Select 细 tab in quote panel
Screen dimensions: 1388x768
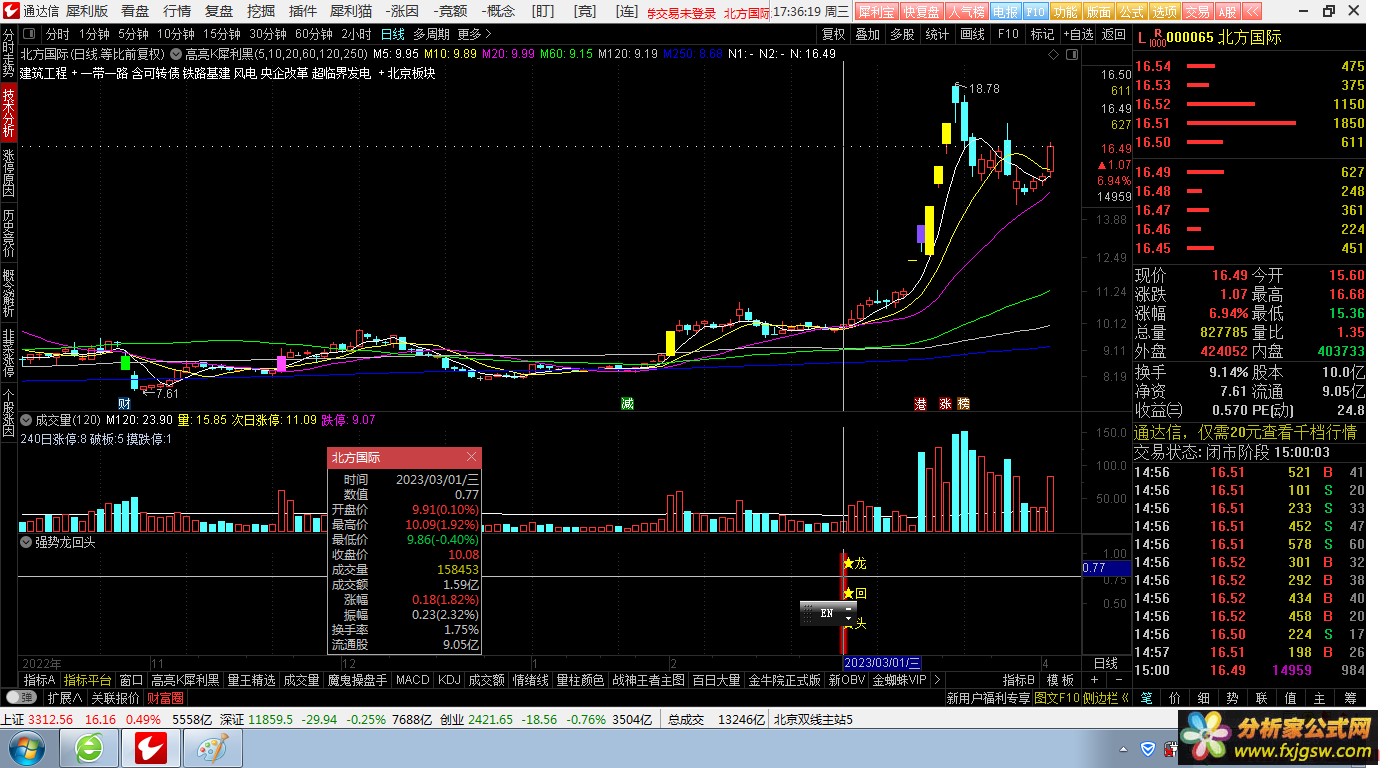1204,698
